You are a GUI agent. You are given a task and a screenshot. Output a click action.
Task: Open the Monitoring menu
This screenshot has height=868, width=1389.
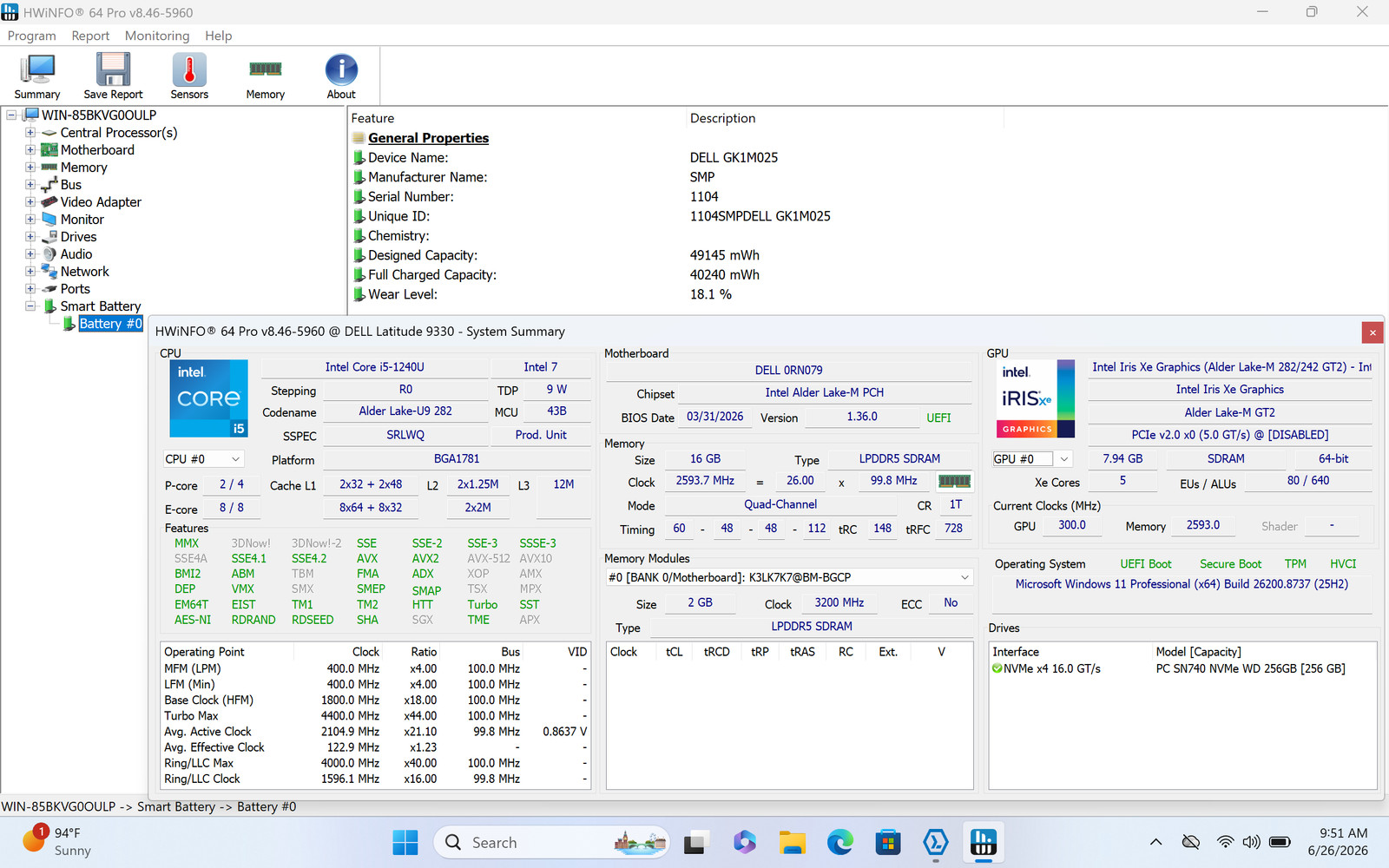pos(157,36)
